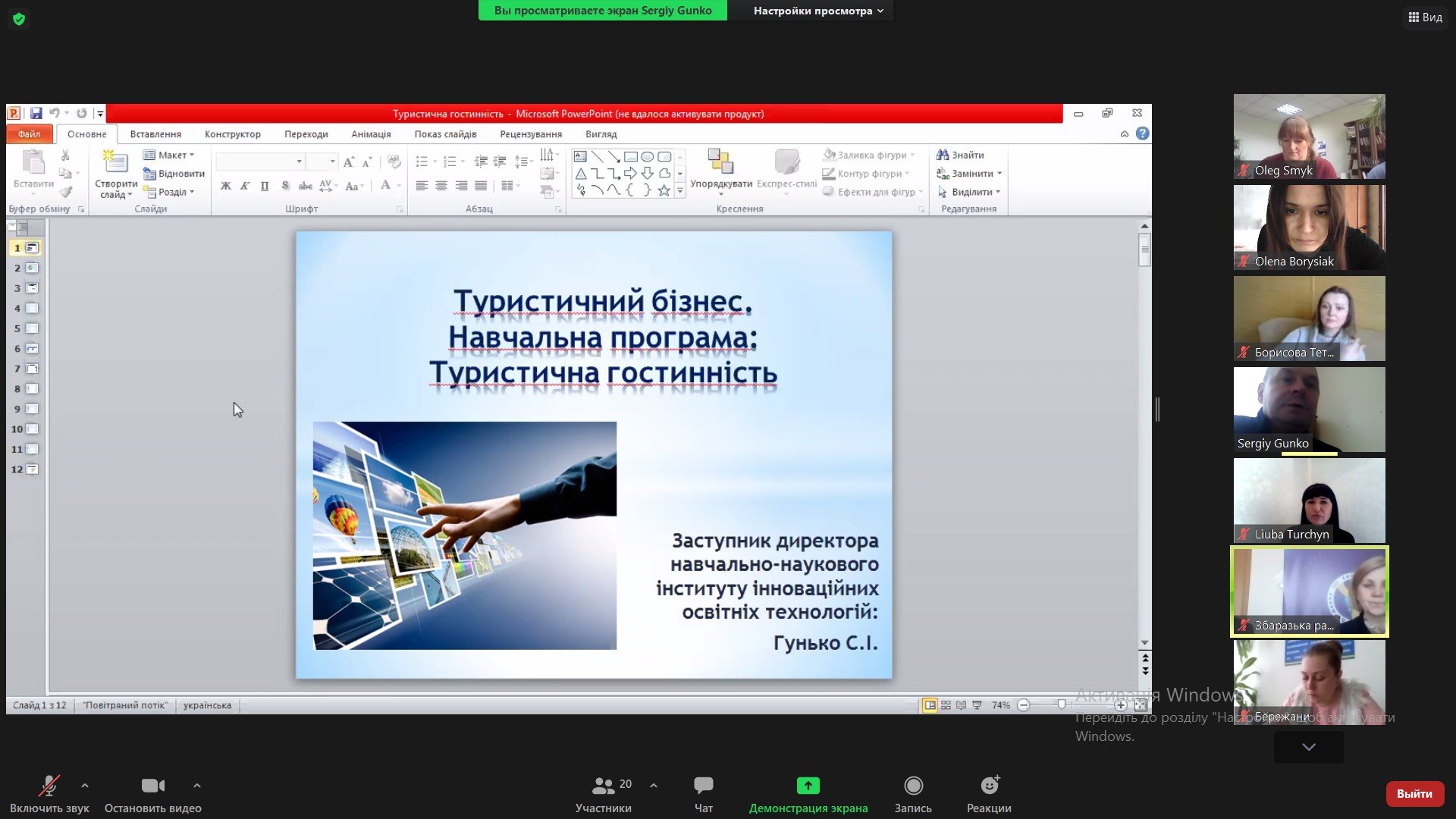
Task: Expand the Замінити replace dropdown
Action: tap(999, 174)
